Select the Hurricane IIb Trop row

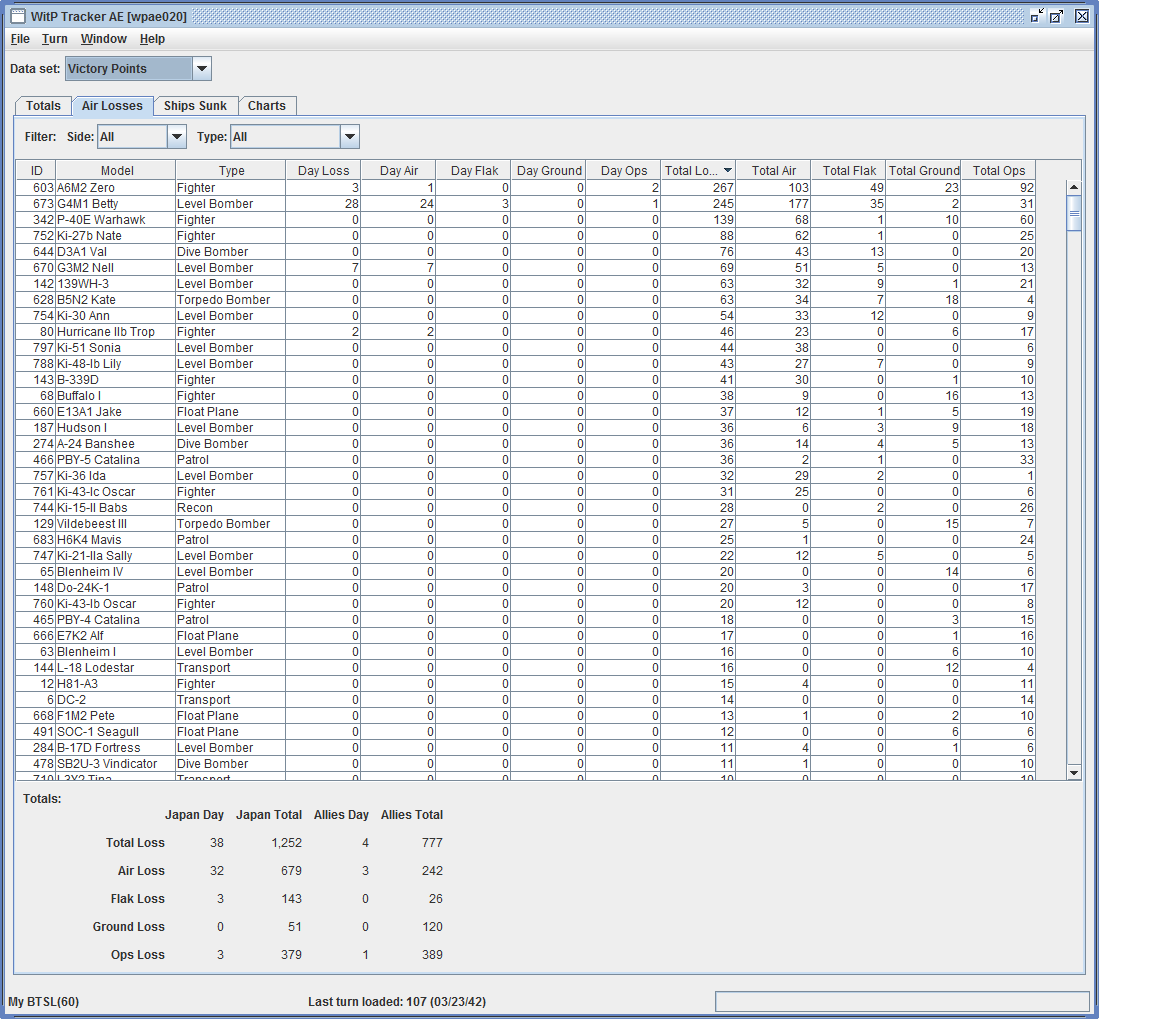tap(526, 332)
